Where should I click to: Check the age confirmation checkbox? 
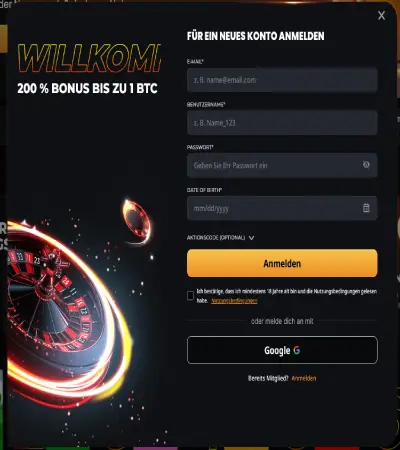click(190, 296)
